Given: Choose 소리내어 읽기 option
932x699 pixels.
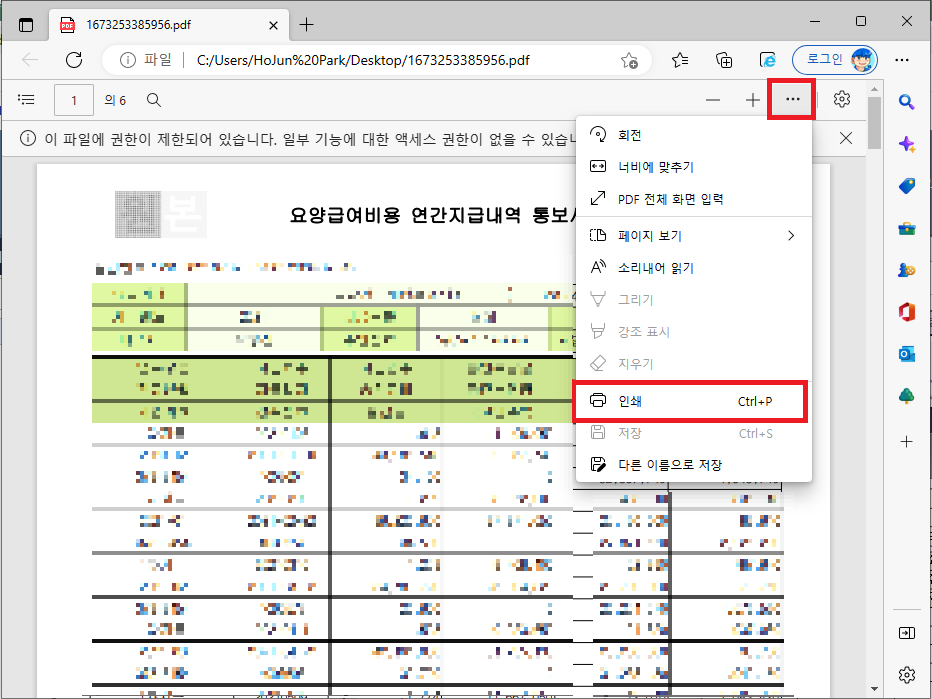Looking at the screenshot, I should (x=694, y=268).
